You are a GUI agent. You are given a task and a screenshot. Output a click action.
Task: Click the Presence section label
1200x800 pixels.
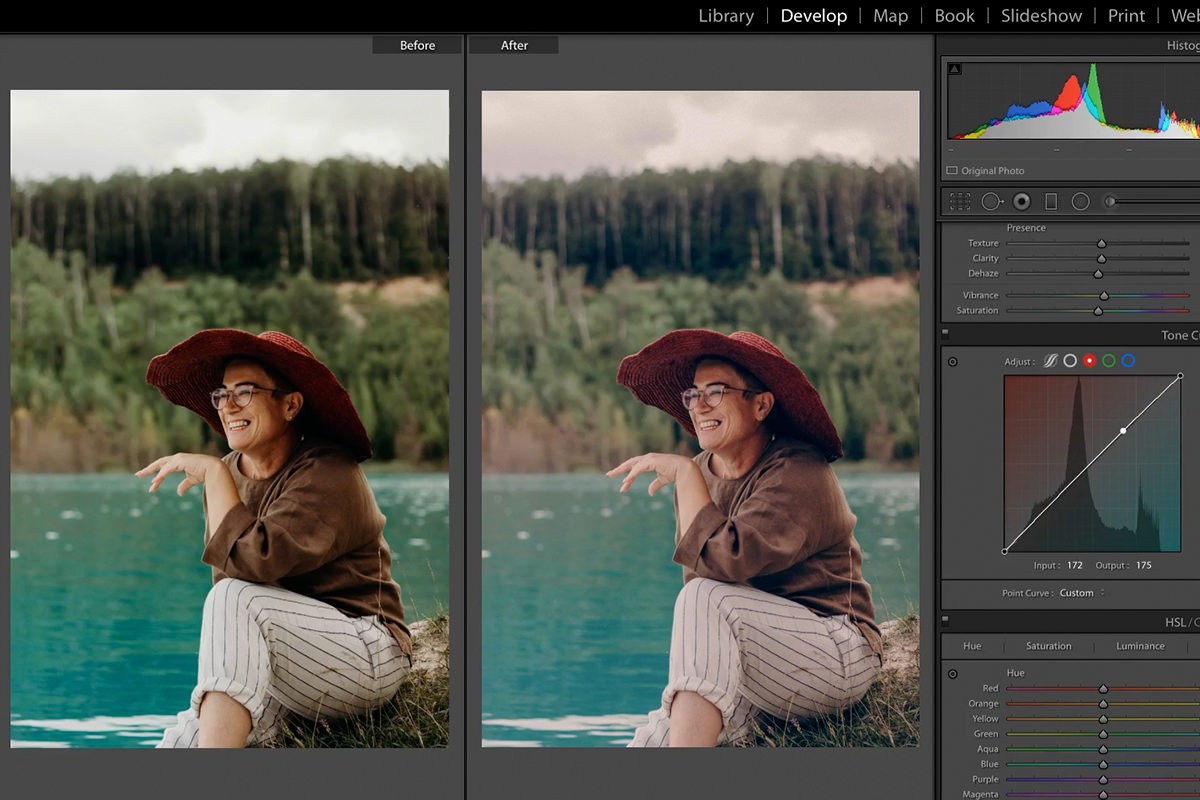pyautogui.click(x=1026, y=228)
